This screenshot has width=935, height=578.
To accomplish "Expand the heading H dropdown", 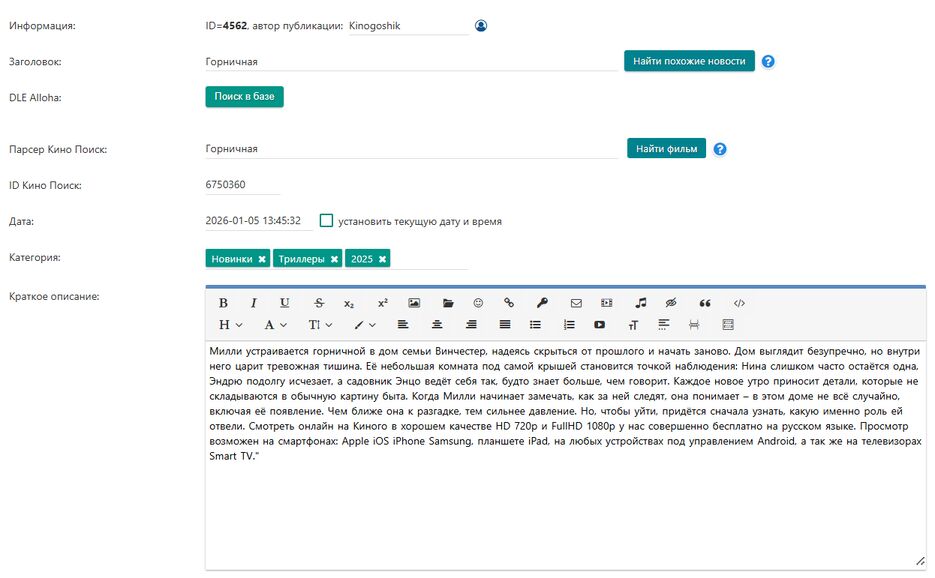I will (230, 325).
